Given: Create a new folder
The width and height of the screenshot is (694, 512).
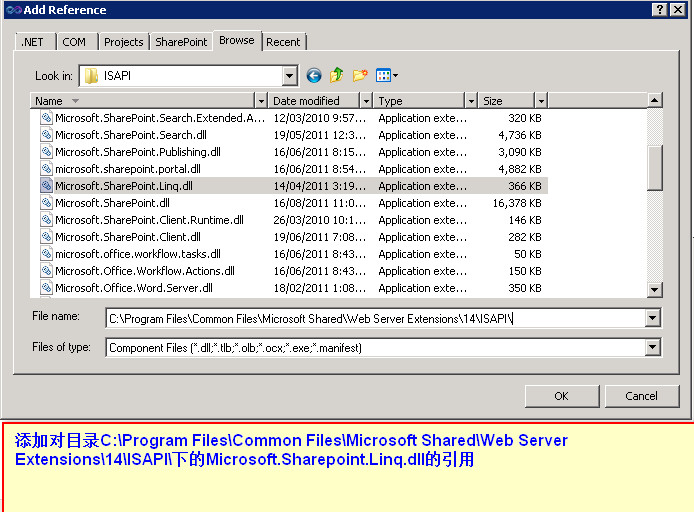Looking at the screenshot, I should [360, 75].
